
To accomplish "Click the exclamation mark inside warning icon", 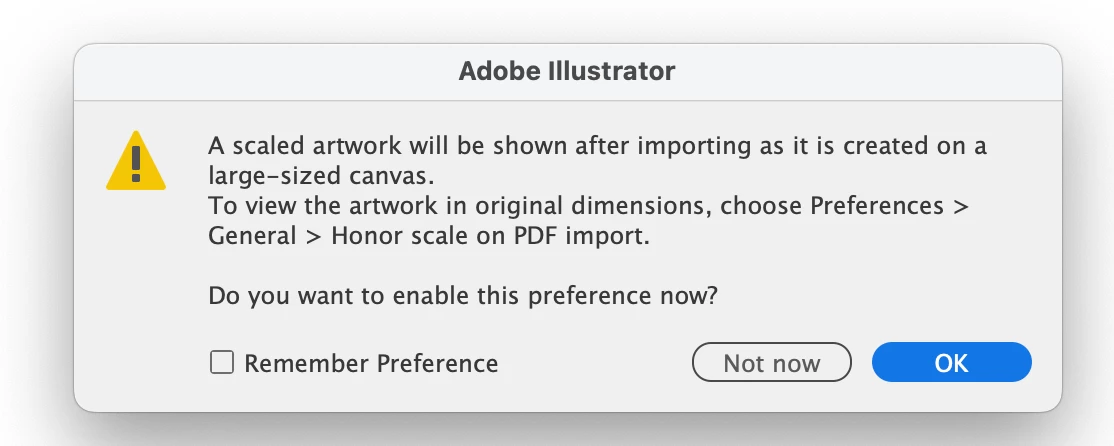I will [137, 161].
